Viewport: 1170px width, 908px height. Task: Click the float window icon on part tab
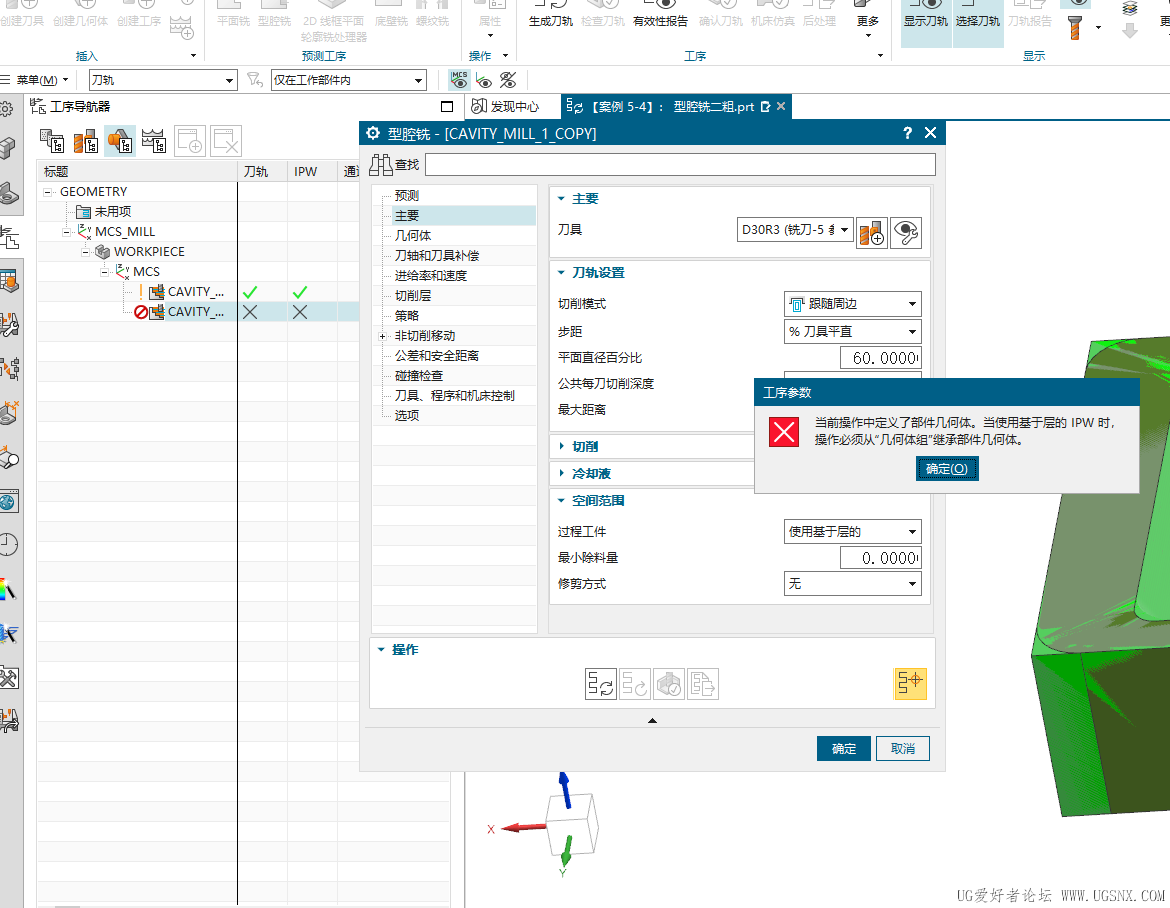[x=766, y=107]
